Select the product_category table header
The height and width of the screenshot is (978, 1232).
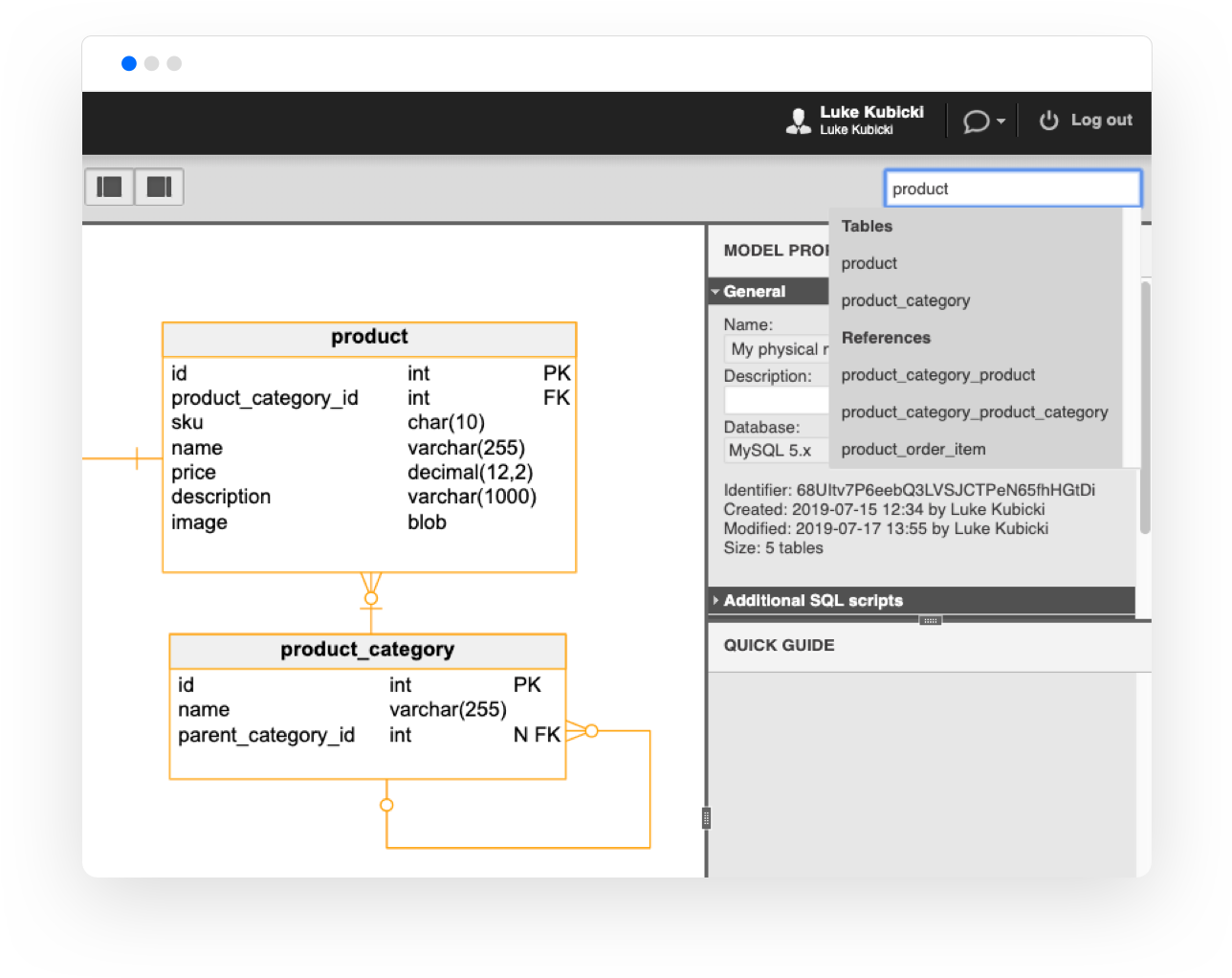pyautogui.click(x=367, y=652)
